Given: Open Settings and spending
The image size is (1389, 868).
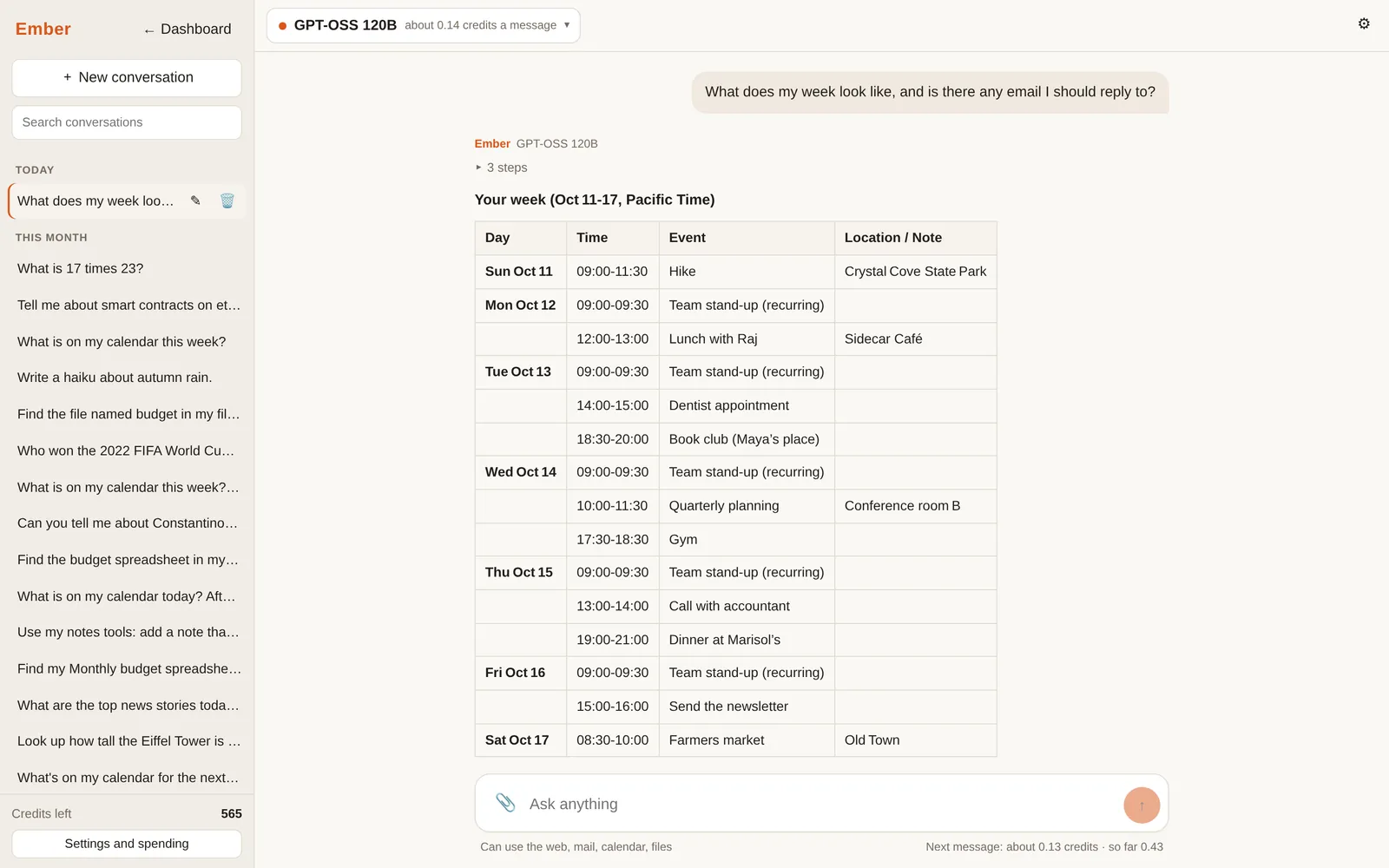Looking at the screenshot, I should pyautogui.click(x=127, y=844).
